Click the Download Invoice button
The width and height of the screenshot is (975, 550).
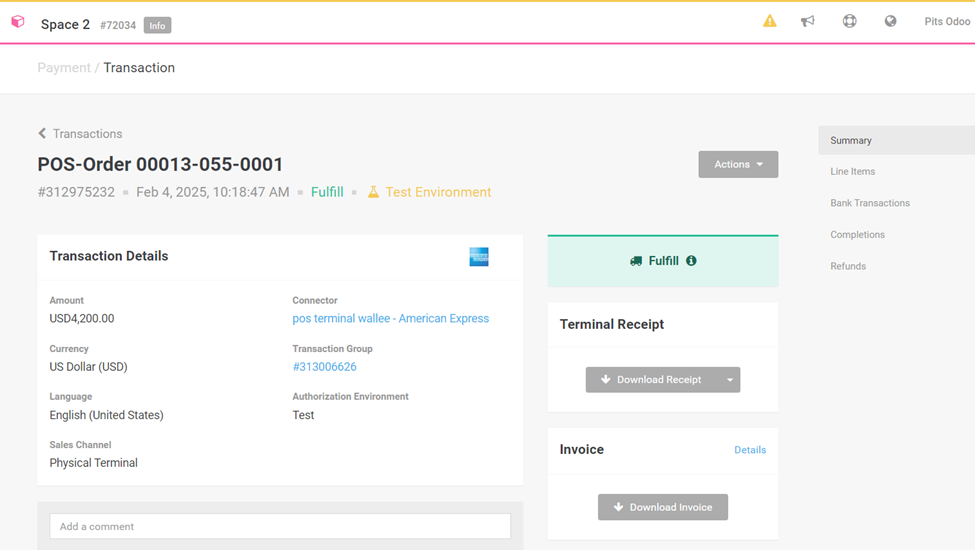click(662, 507)
